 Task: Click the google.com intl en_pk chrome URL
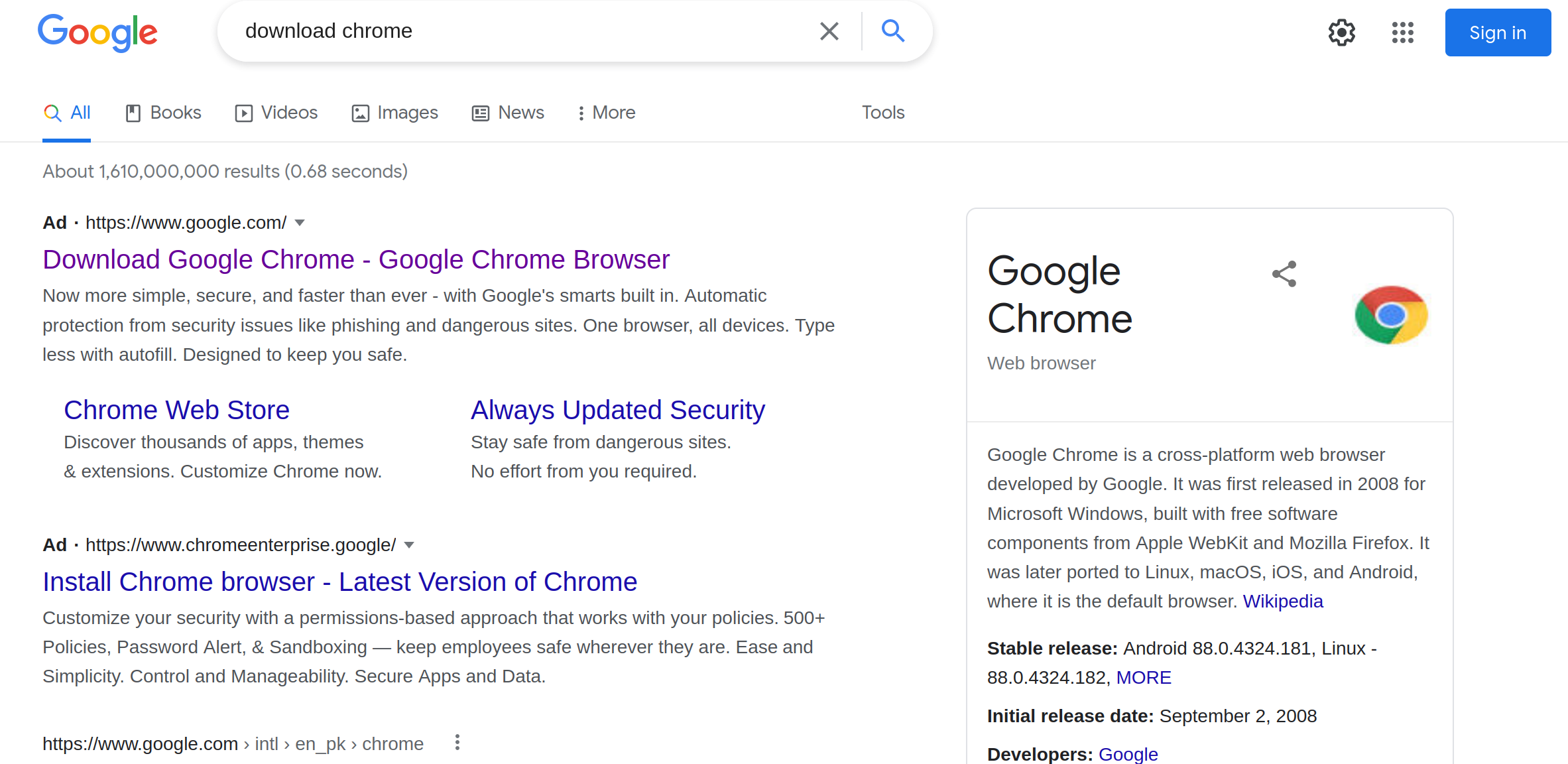click(233, 744)
